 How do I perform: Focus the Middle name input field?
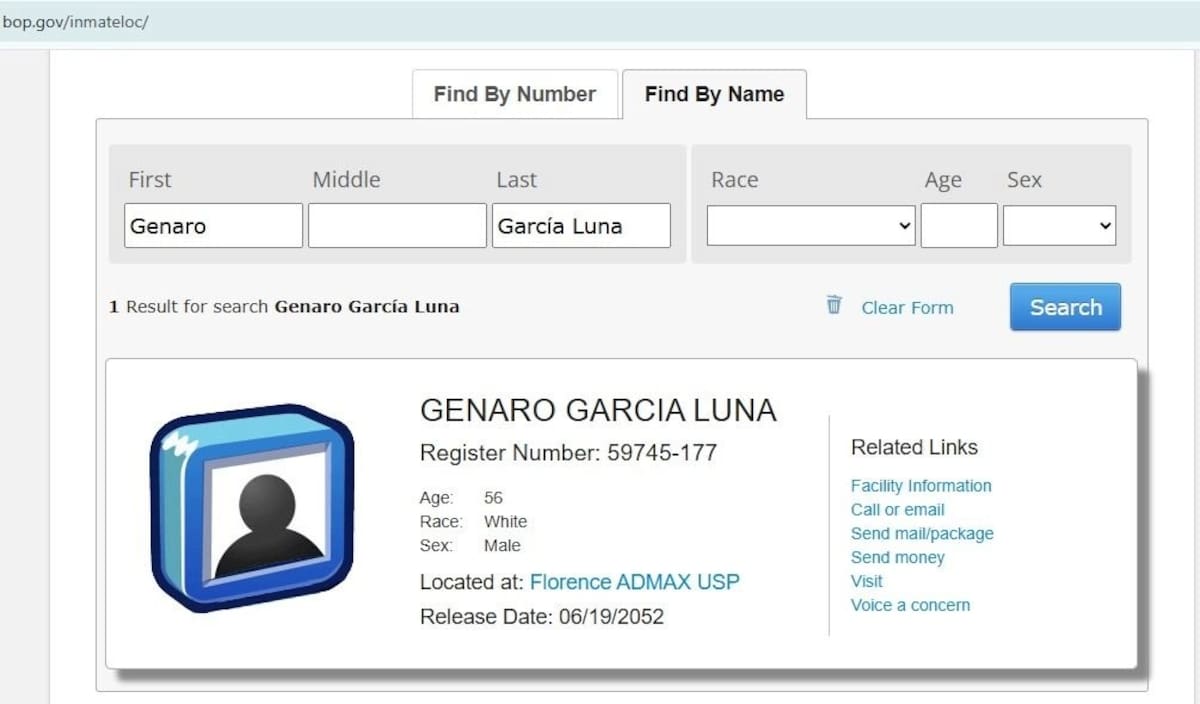(x=397, y=226)
